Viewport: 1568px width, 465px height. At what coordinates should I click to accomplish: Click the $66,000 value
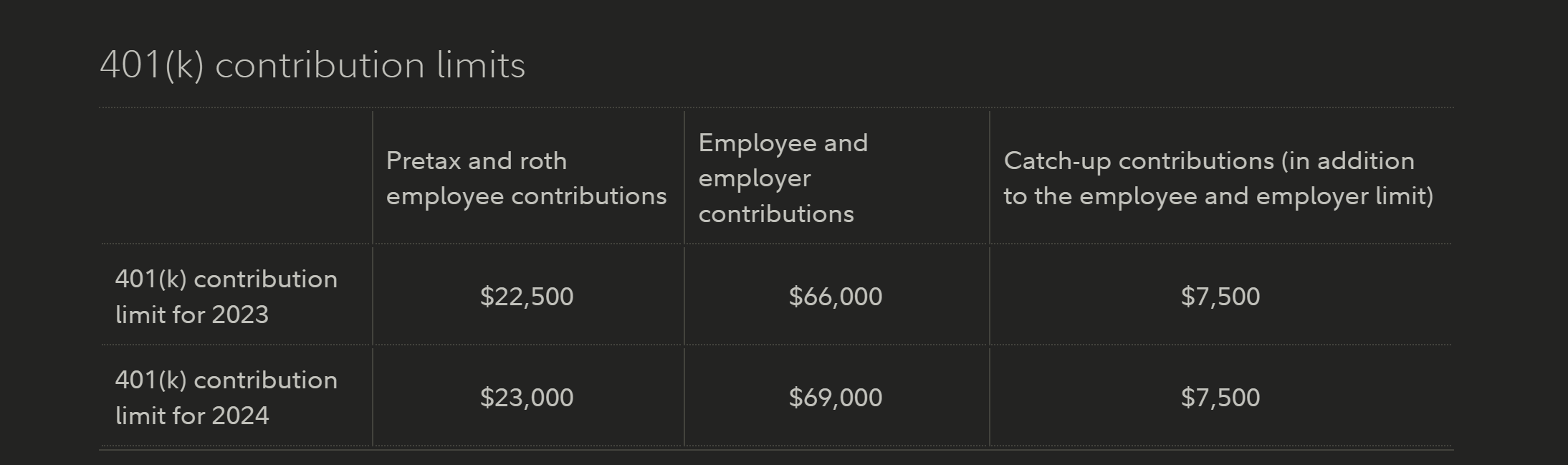[836, 297]
